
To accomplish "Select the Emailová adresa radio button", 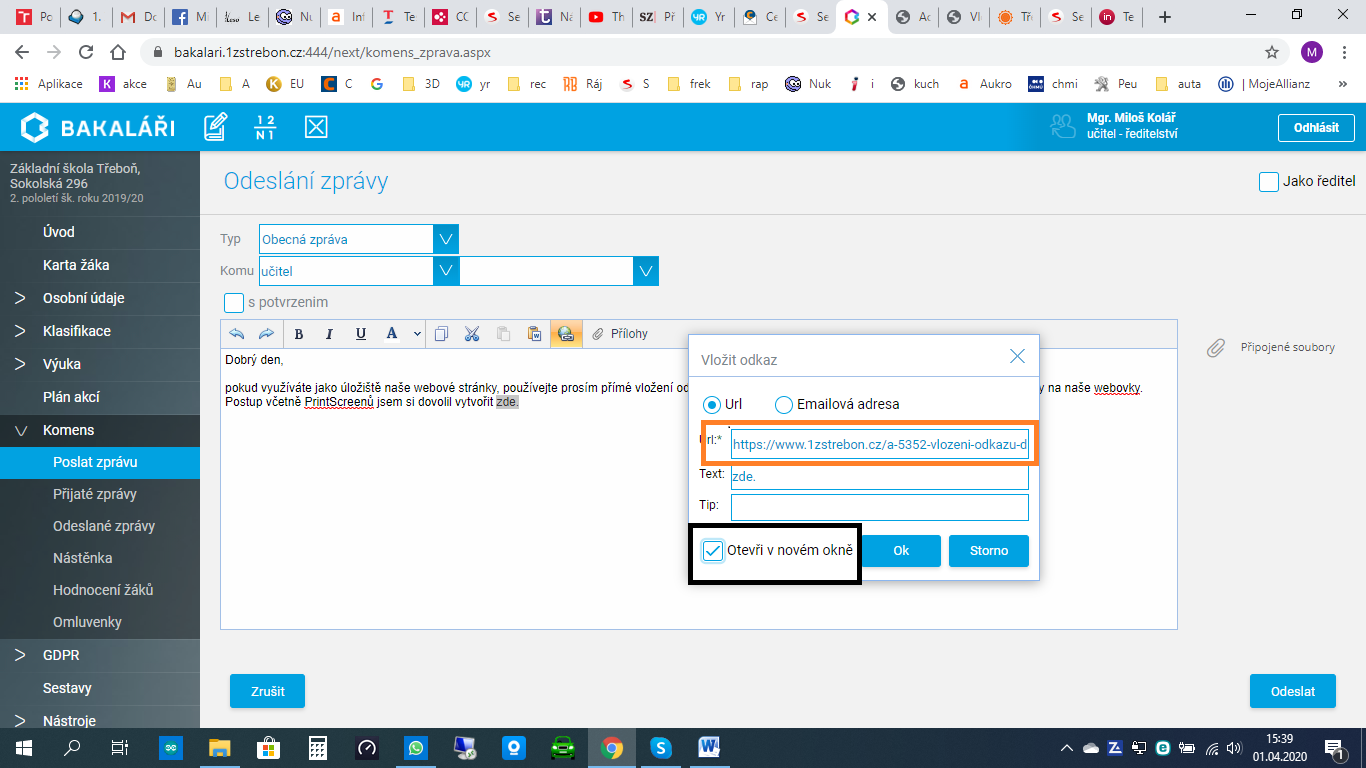I will [784, 404].
